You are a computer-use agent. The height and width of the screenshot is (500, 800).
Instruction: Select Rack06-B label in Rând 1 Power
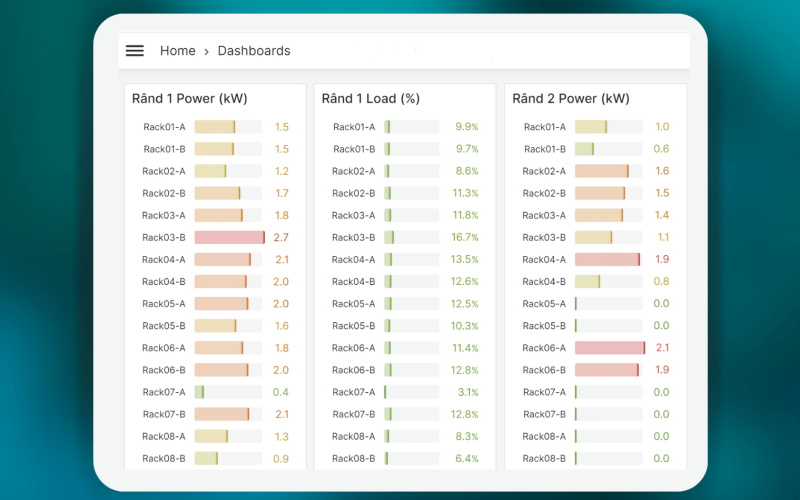(x=164, y=370)
